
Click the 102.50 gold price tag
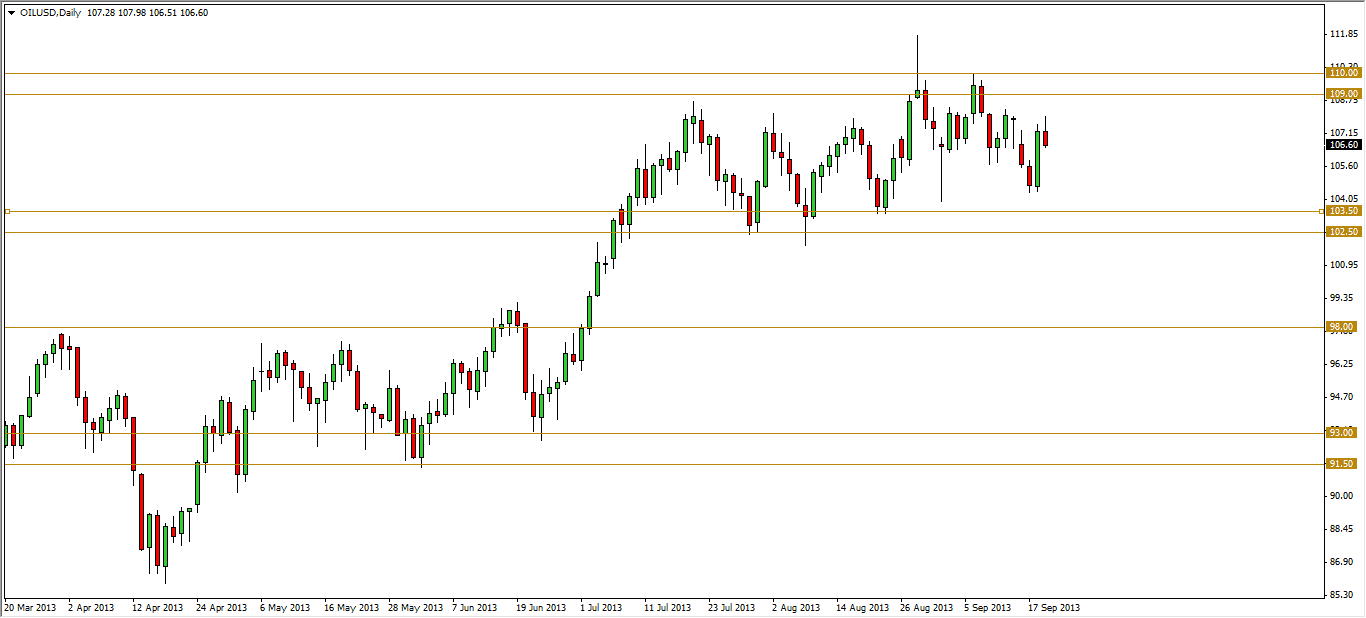click(x=1342, y=232)
